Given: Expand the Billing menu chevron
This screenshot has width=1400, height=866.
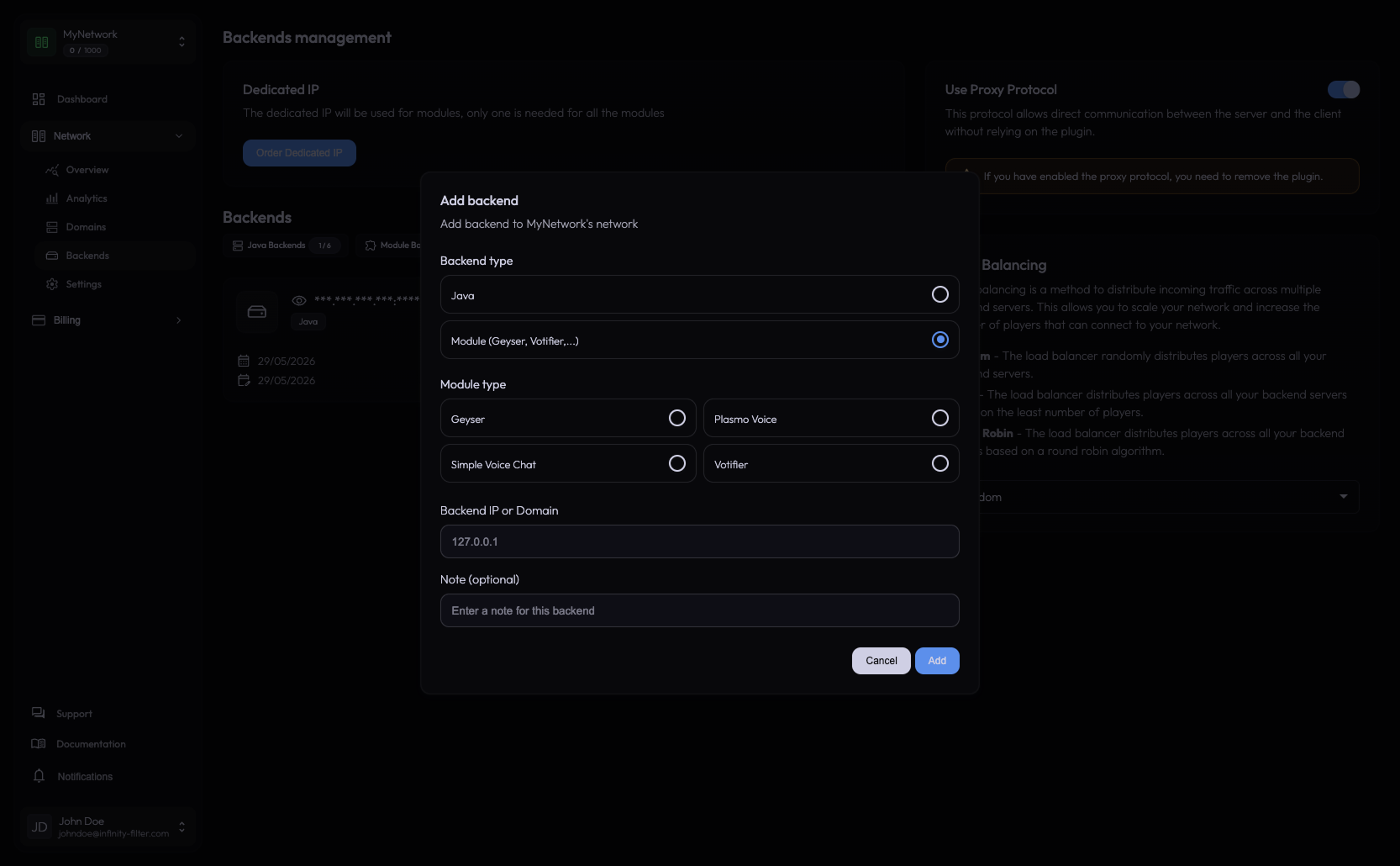Looking at the screenshot, I should (x=179, y=320).
